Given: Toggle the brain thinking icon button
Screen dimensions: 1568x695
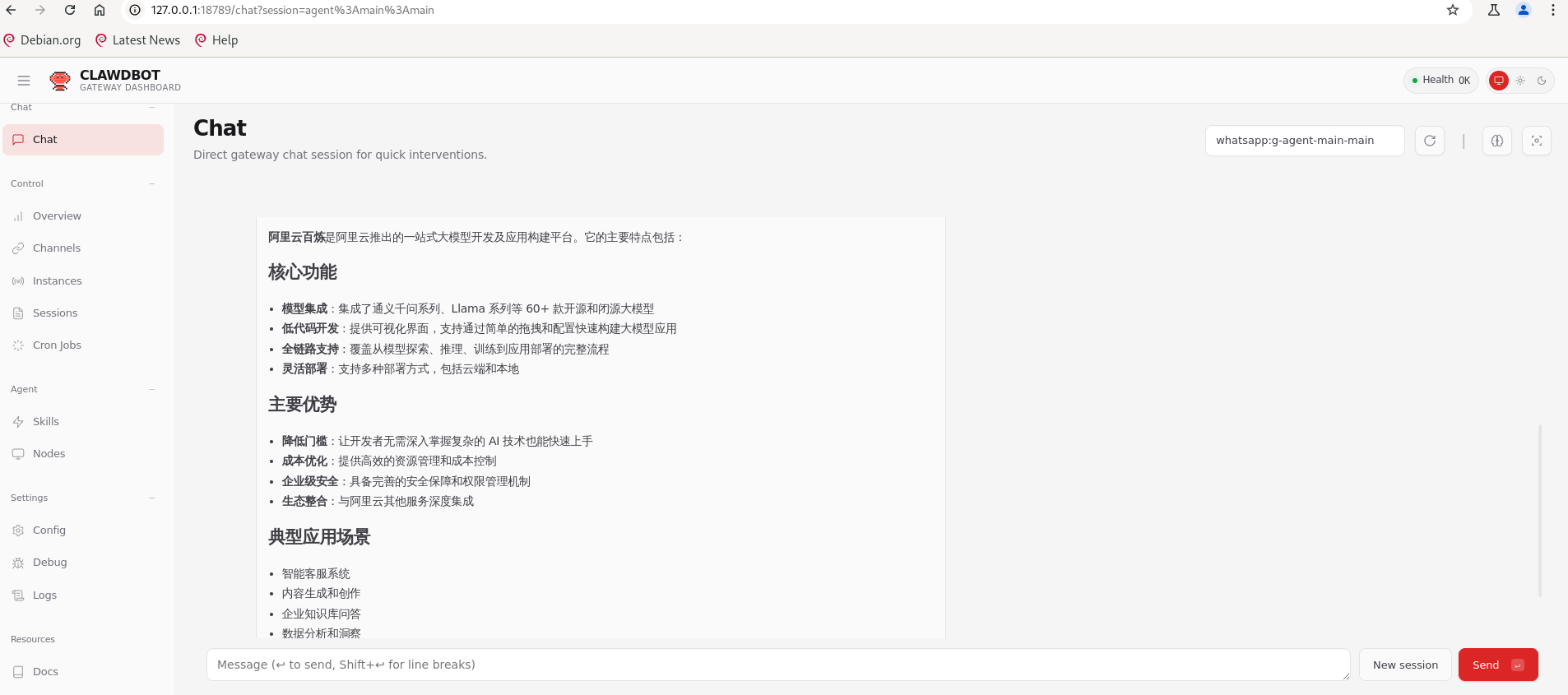Looking at the screenshot, I should click(1497, 141).
